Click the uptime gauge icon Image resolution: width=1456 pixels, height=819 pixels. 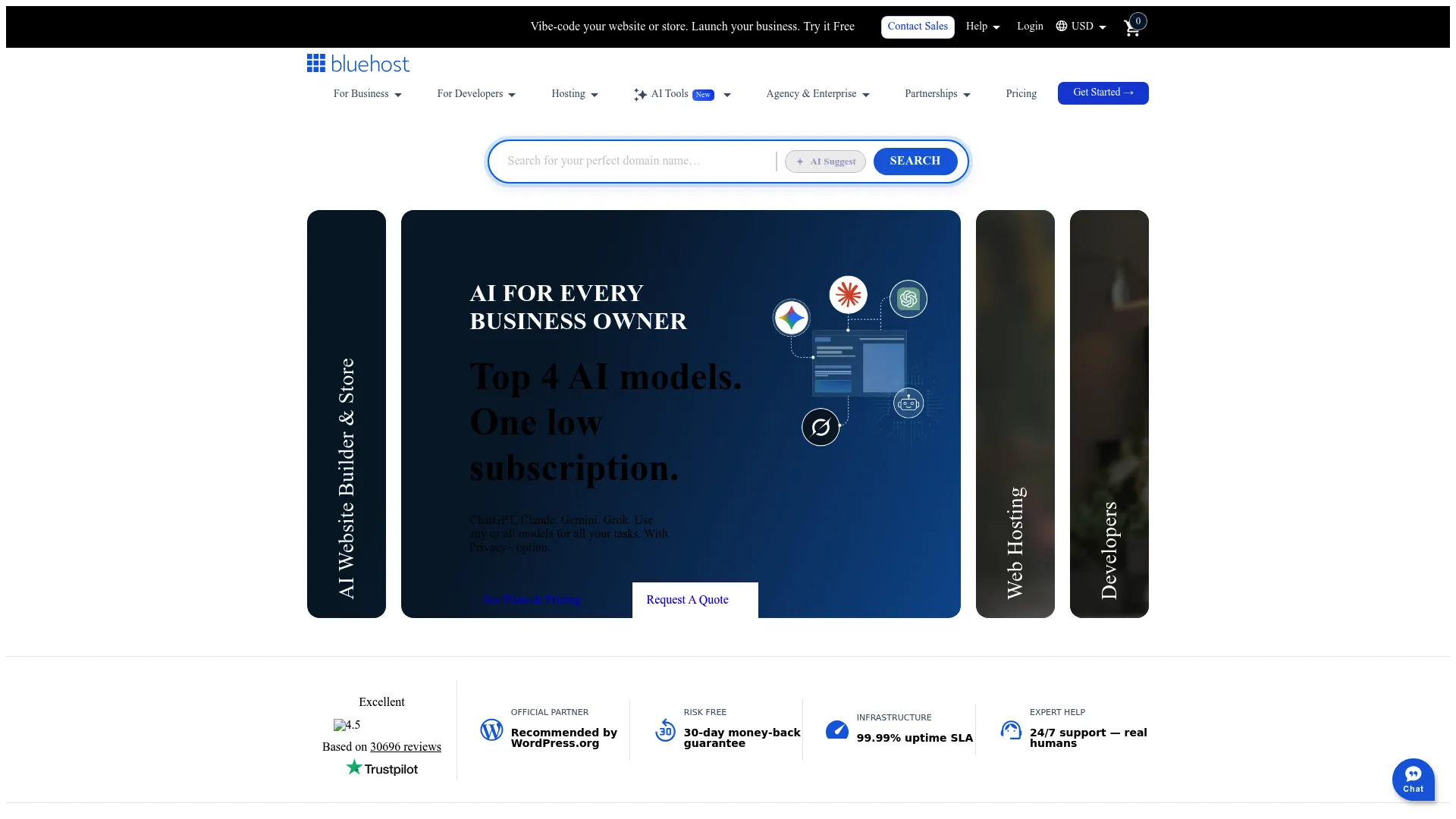(x=837, y=730)
